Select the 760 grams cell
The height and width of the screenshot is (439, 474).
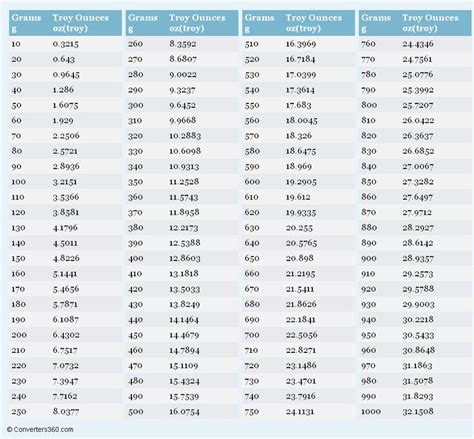[x=369, y=44]
